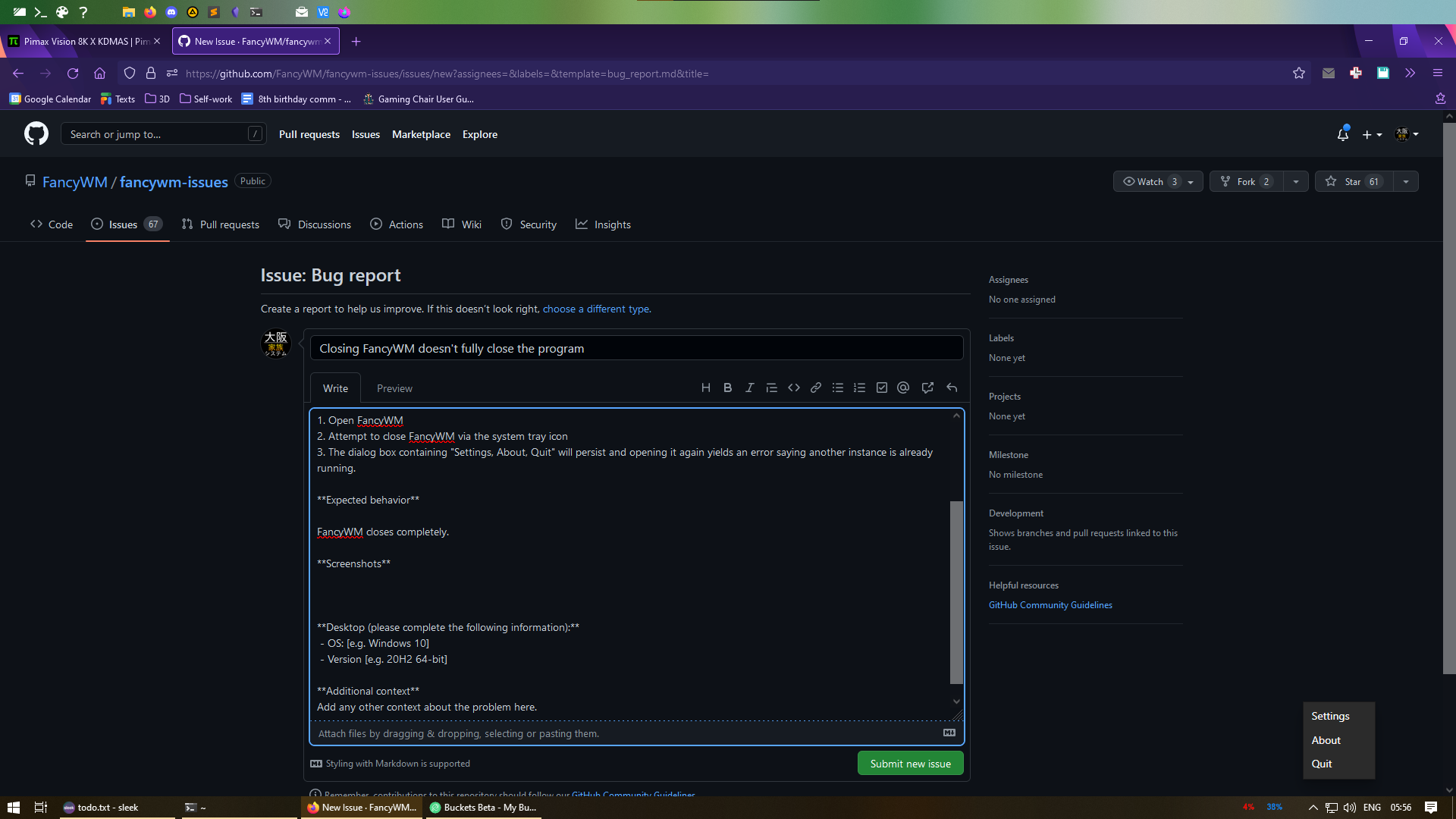
Task: Click the Watch repository button
Action: click(1150, 181)
